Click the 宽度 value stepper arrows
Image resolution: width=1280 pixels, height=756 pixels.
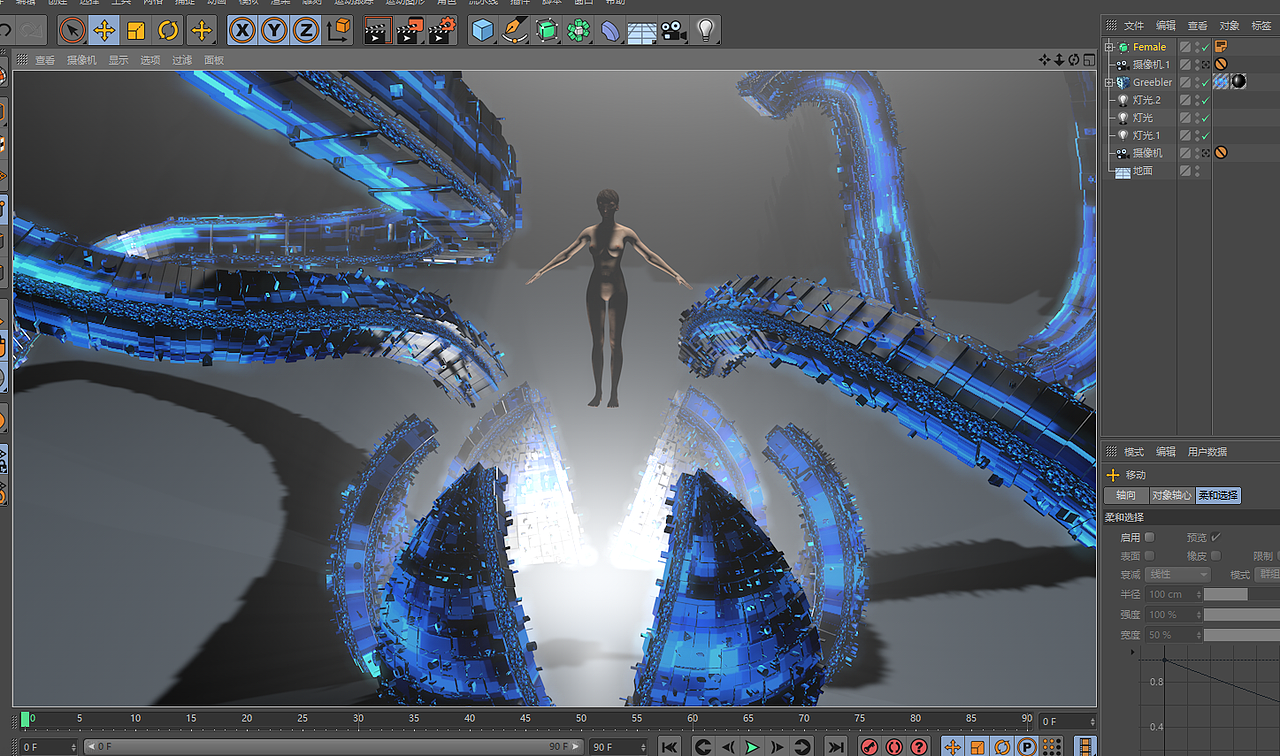tap(1197, 635)
